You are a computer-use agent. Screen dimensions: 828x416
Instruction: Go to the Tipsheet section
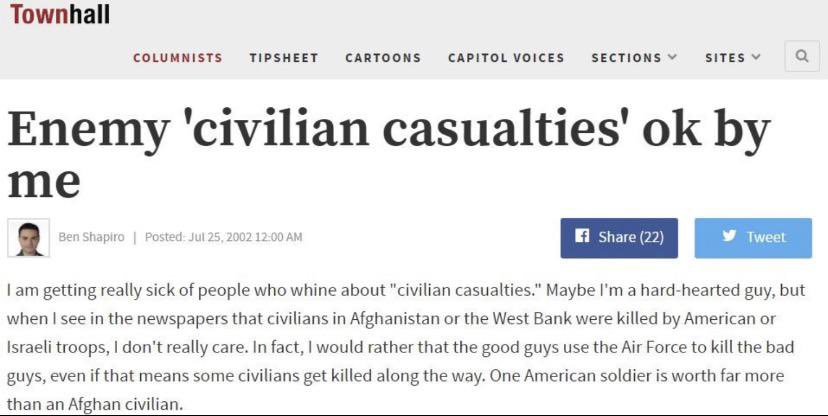point(284,58)
